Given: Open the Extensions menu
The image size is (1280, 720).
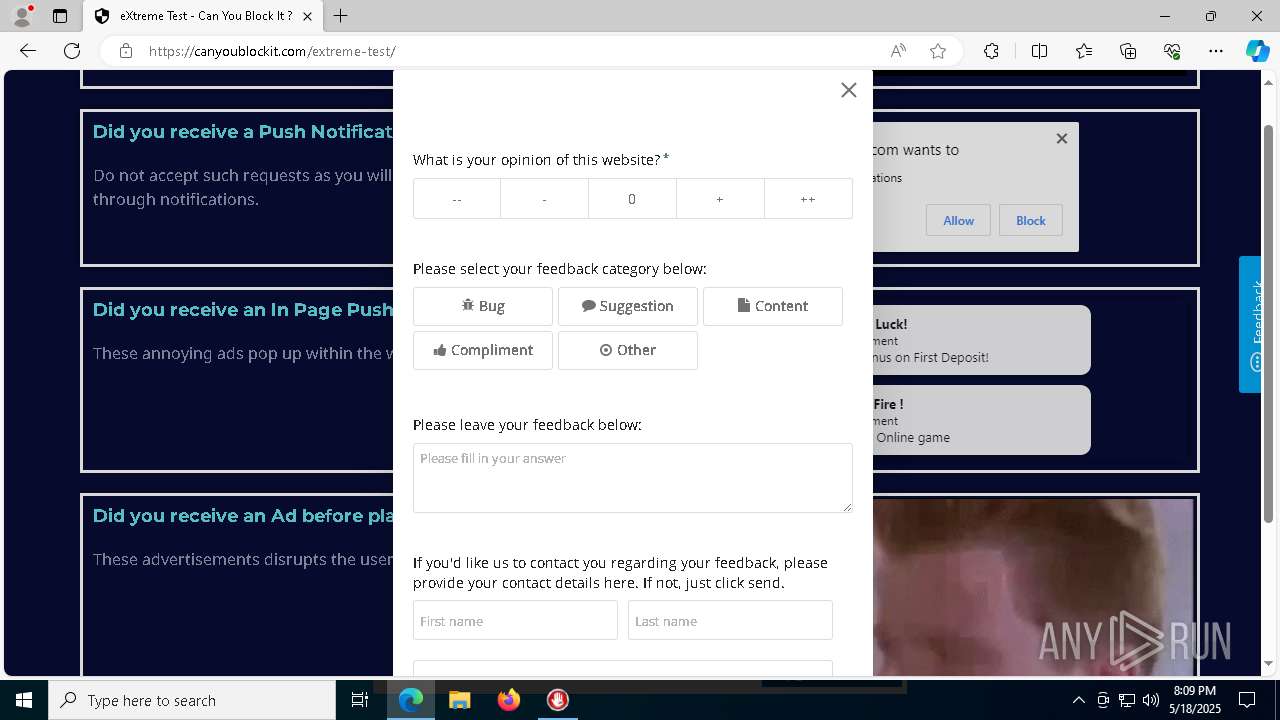Looking at the screenshot, I should [991, 51].
